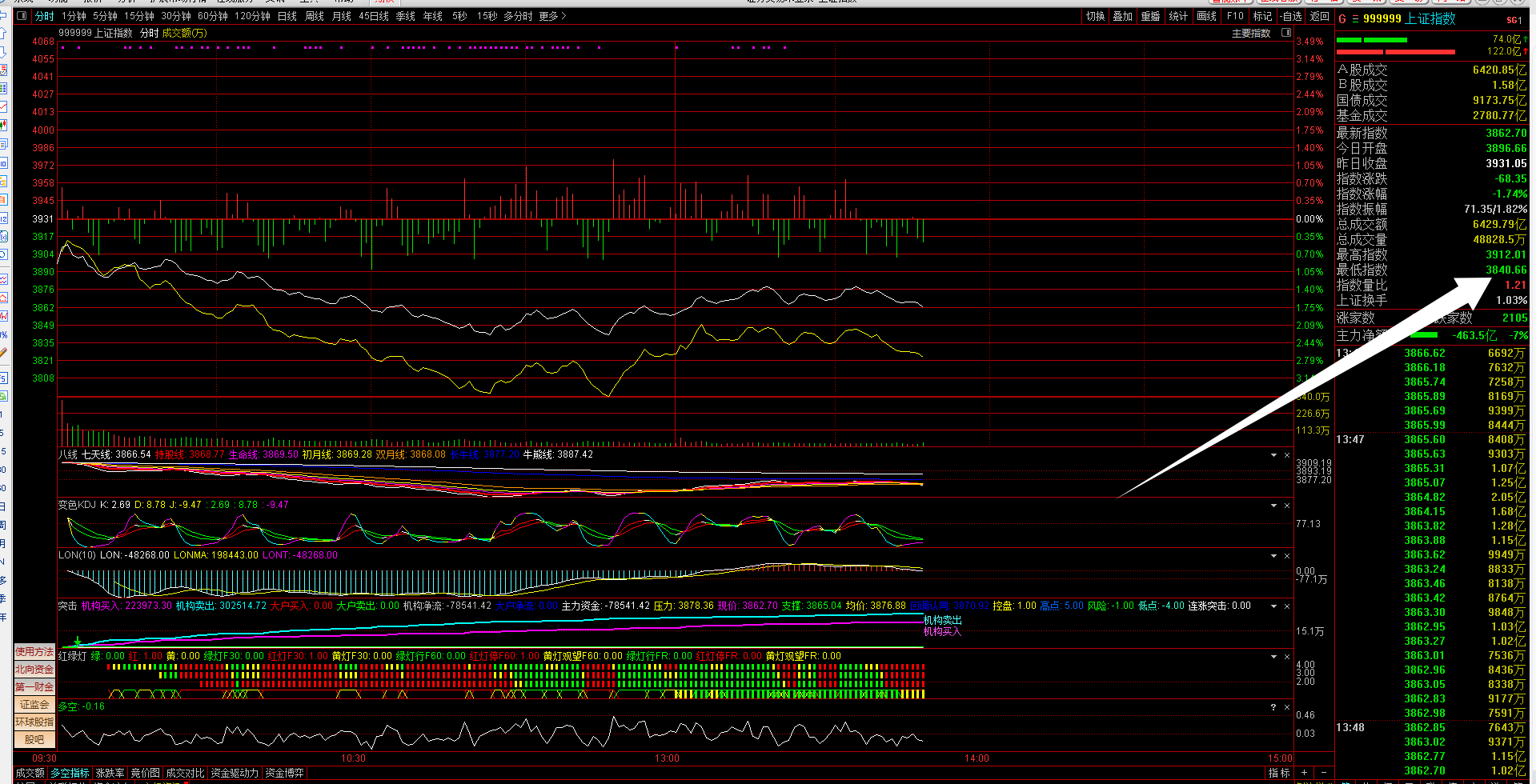The image size is (1536, 784).
Task: Close the 变色KDJ indicator panel
Action: (x=1287, y=506)
